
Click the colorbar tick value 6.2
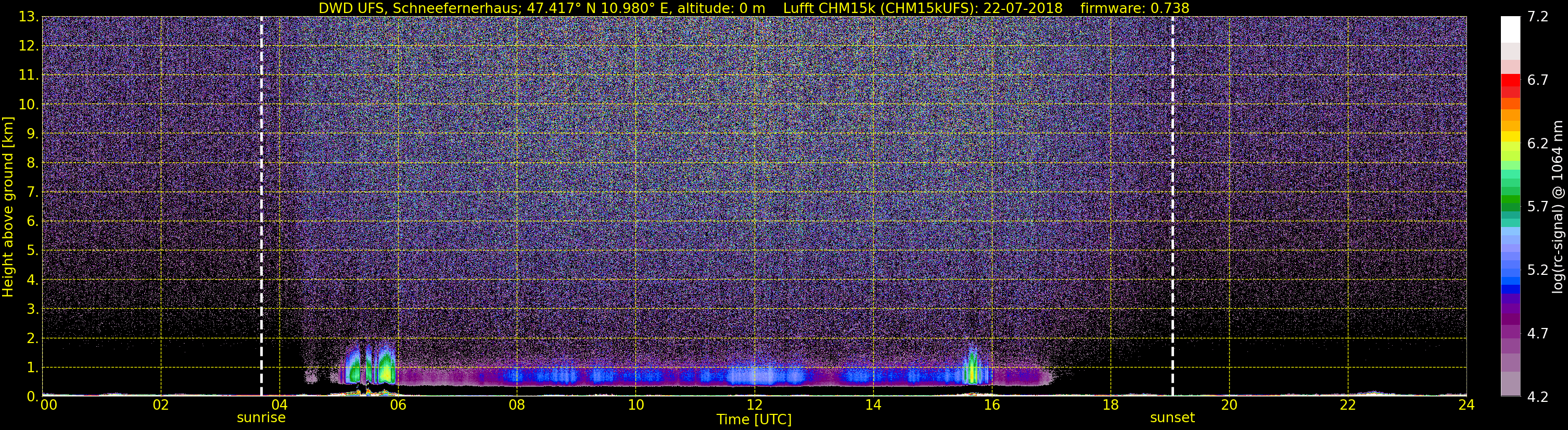(x=1538, y=144)
